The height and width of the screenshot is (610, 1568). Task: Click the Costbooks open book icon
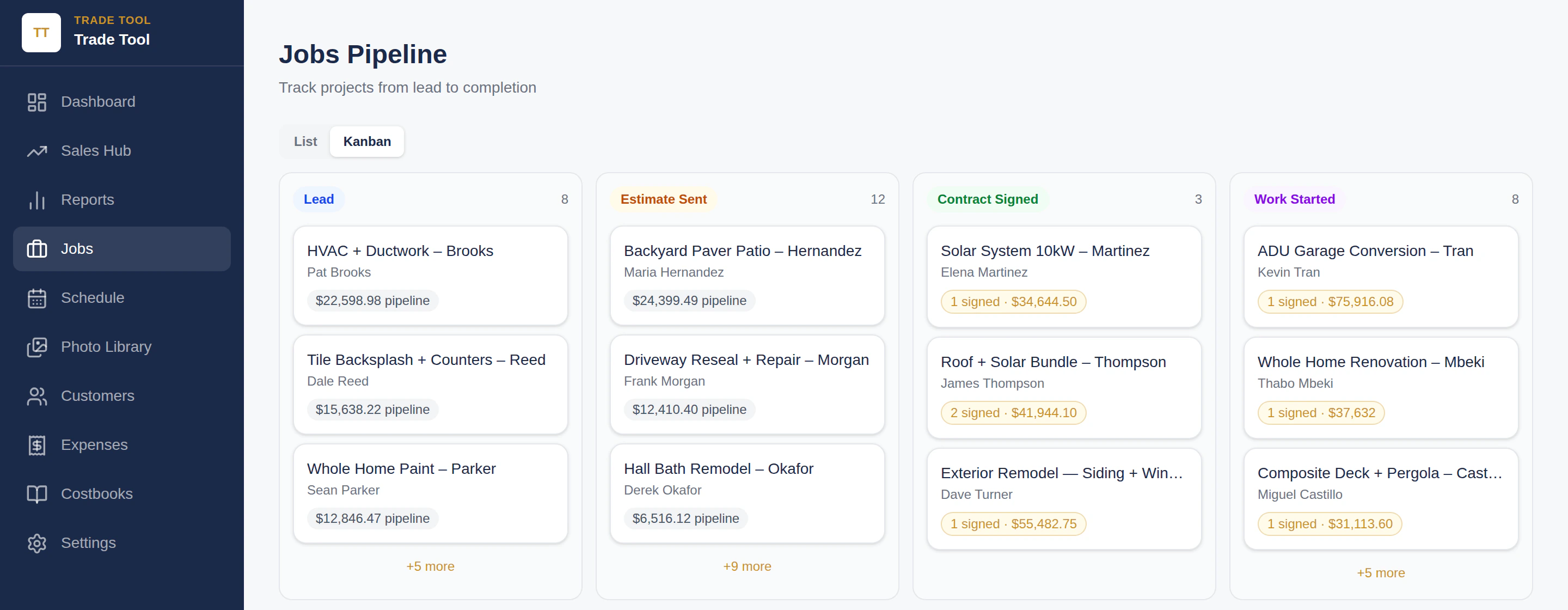tap(36, 494)
